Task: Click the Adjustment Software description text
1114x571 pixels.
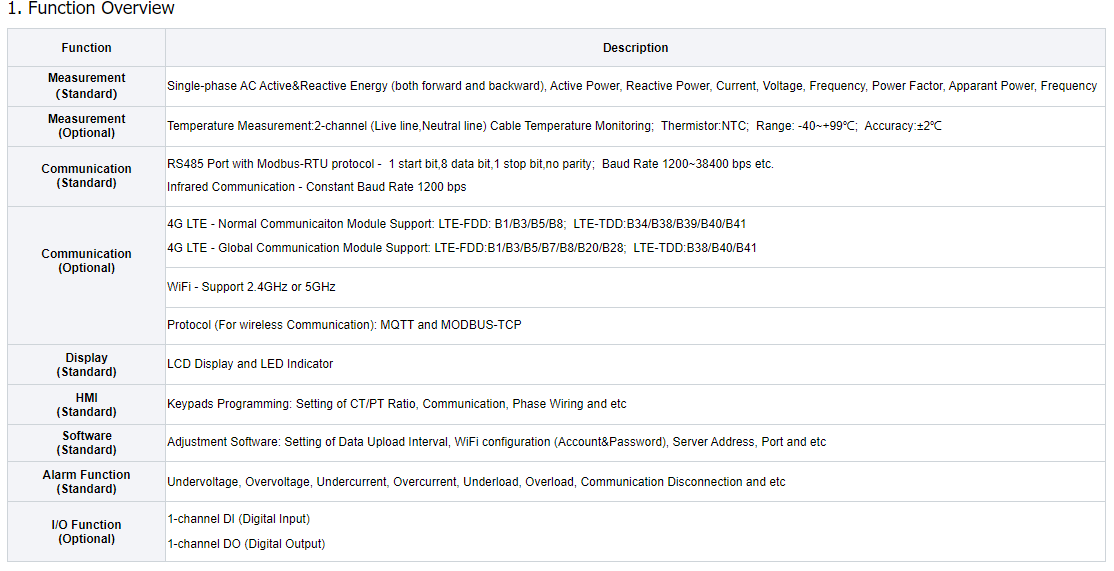Action: point(496,442)
